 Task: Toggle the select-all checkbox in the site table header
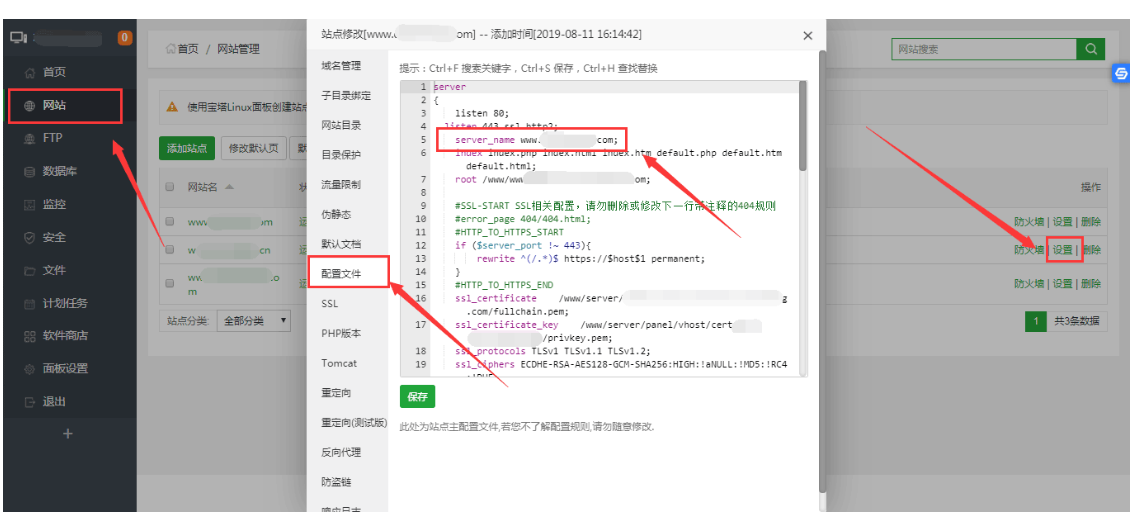tap(169, 187)
